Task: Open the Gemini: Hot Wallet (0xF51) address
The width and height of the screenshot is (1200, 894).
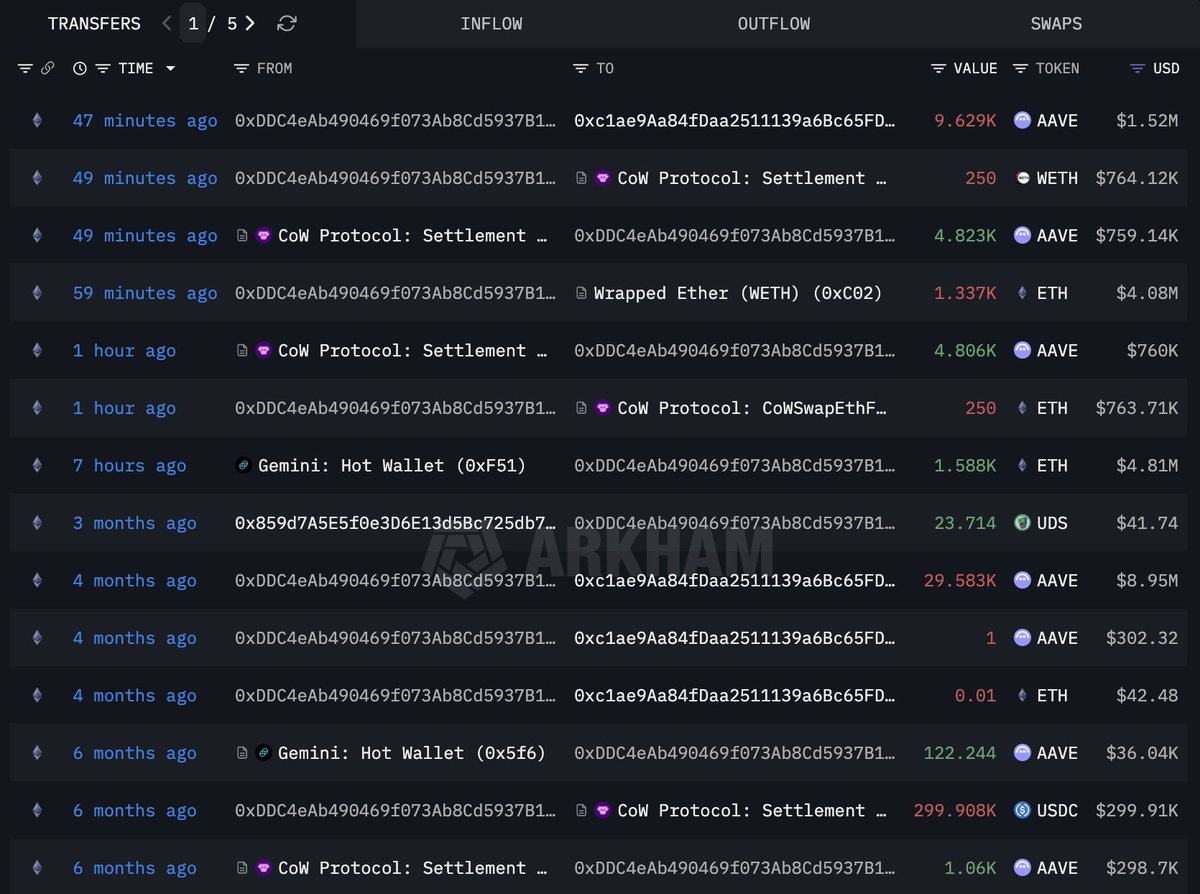Action: (391, 466)
